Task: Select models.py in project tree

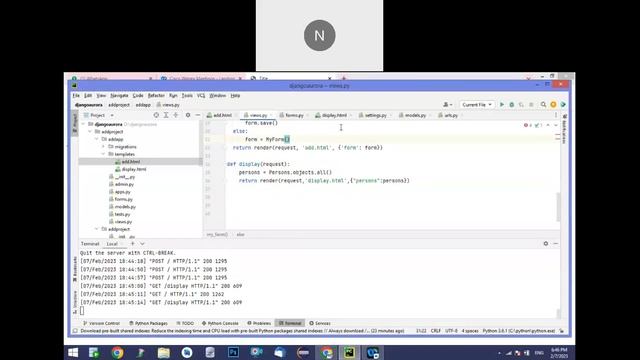Action: coord(125,207)
